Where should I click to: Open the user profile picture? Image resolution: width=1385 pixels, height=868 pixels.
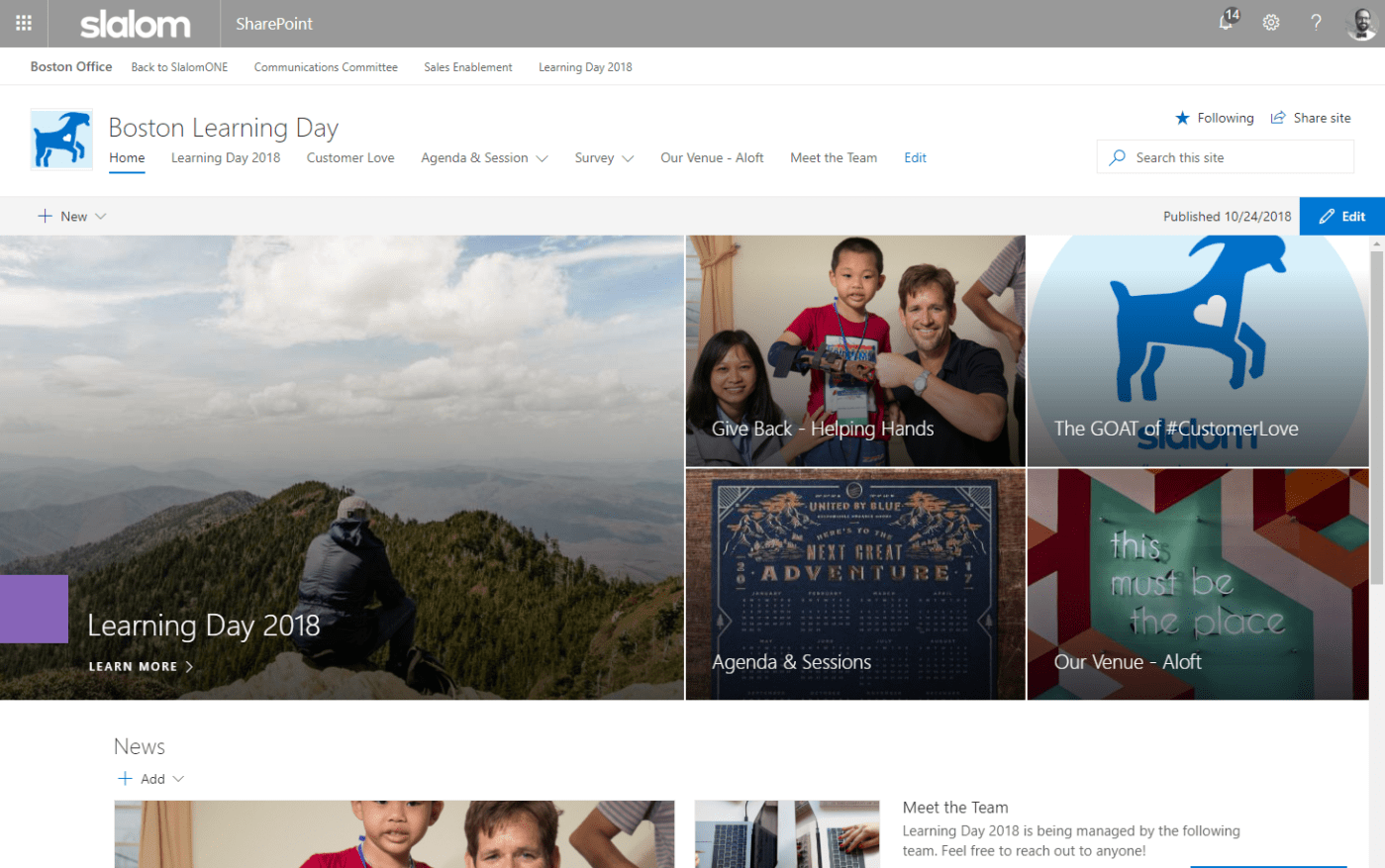(1361, 23)
